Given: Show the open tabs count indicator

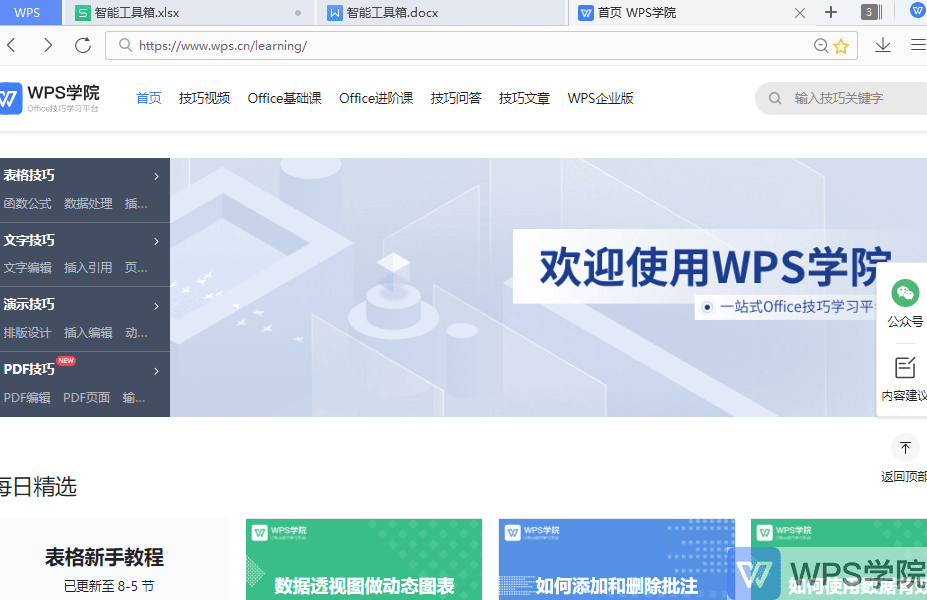Looking at the screenshot, I should [x=871, y=12].
